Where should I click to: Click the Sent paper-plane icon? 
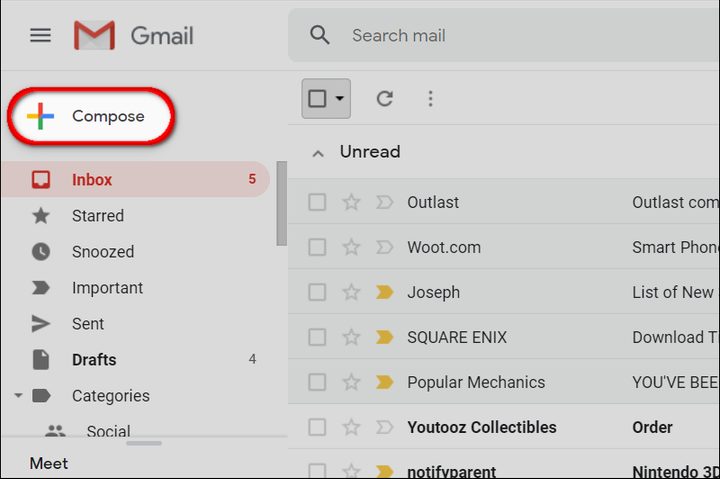click(41, 323)
